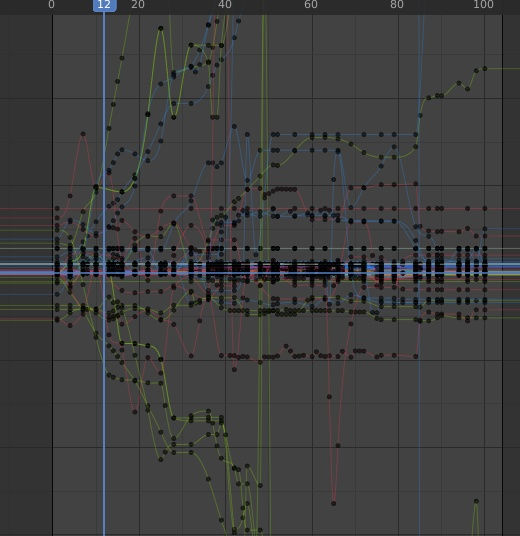This screenshot has width=520, height=536.
Task: Click frame 80 on the timeline ruler
Action: (x=397, y=5)
